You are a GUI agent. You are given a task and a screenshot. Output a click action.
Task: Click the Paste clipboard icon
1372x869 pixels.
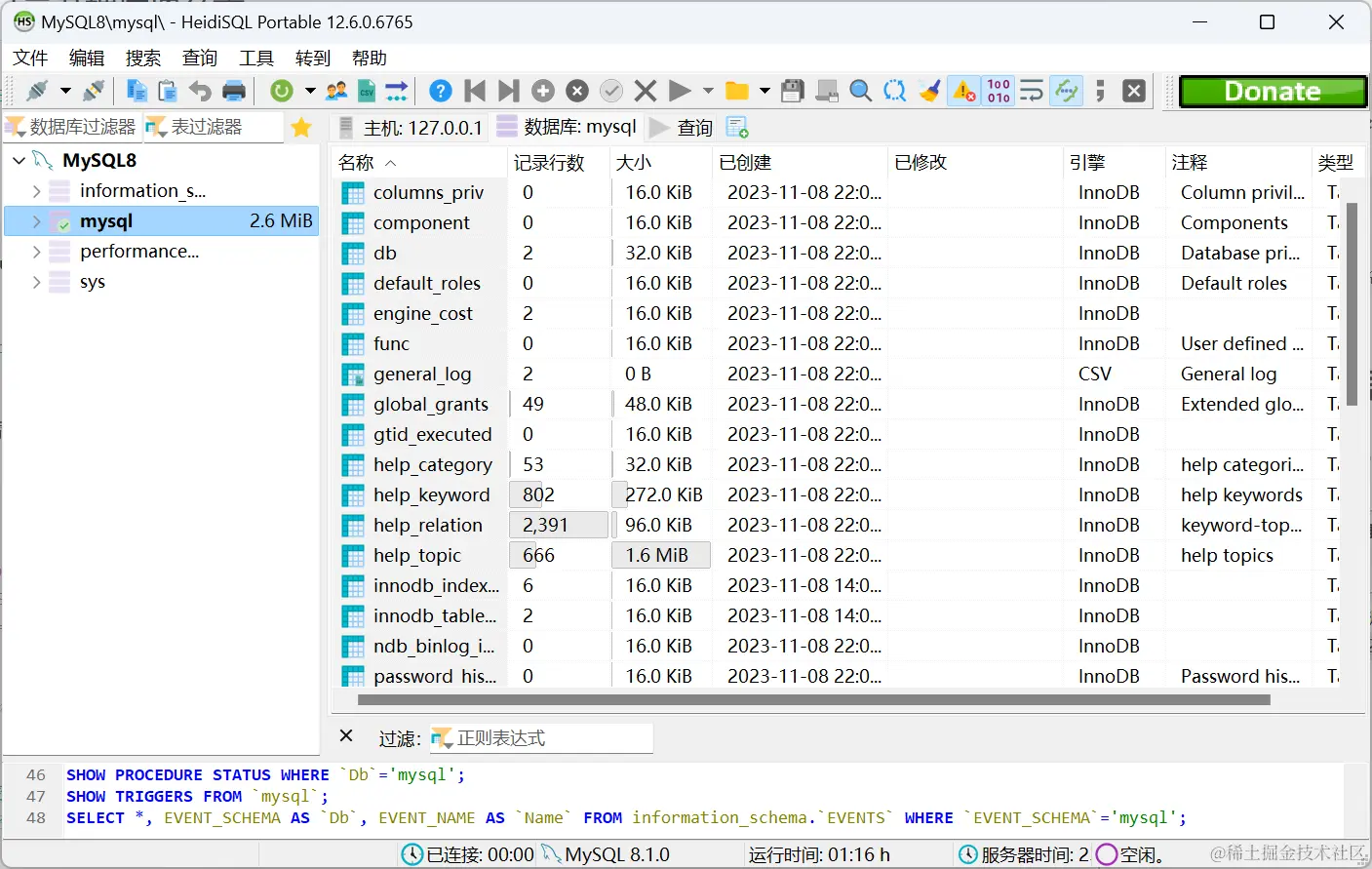tap(168, 91)
